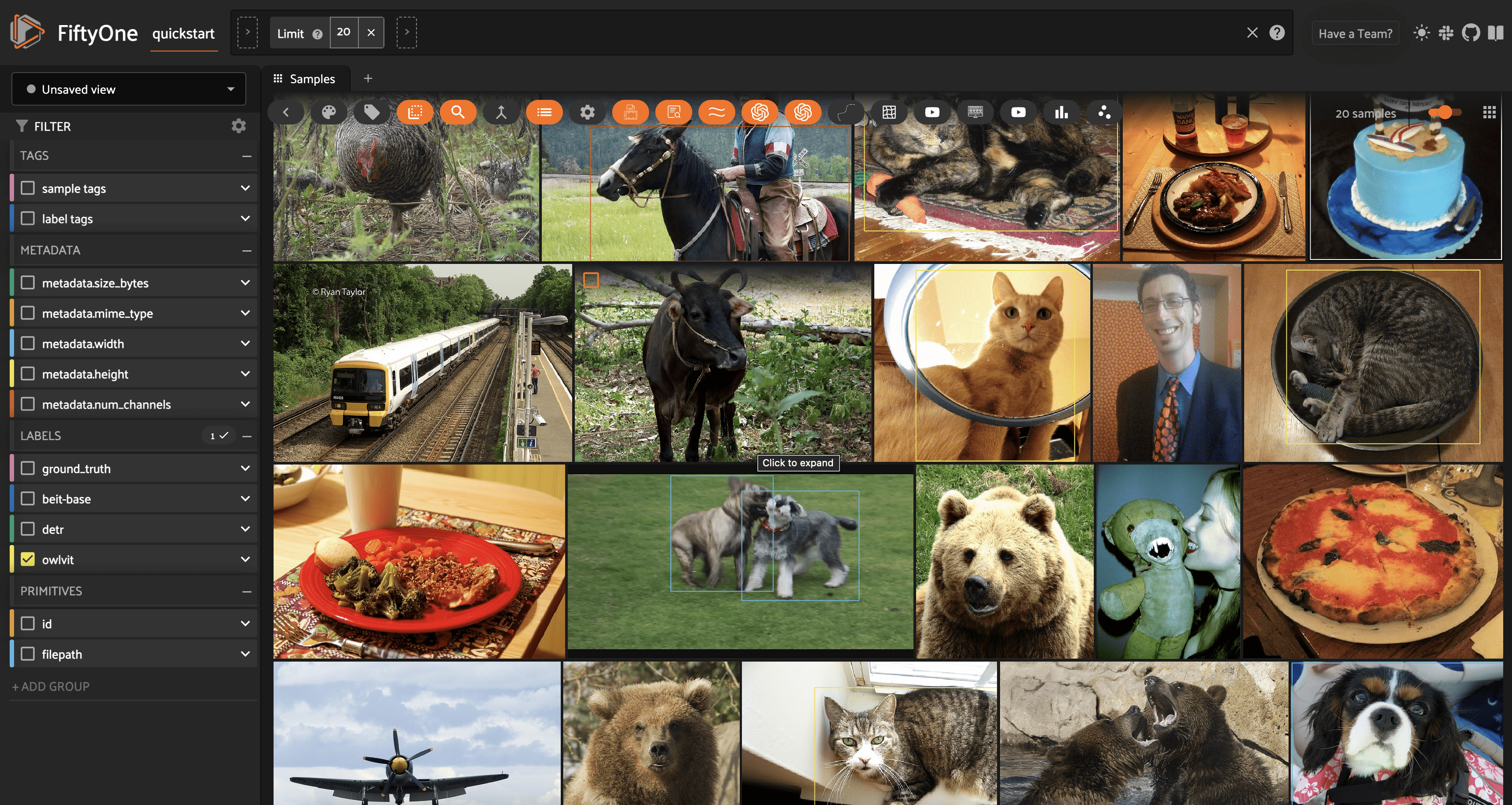1512x805 pixels.
Task: Check the detr label field
Action: click(28, 529)
